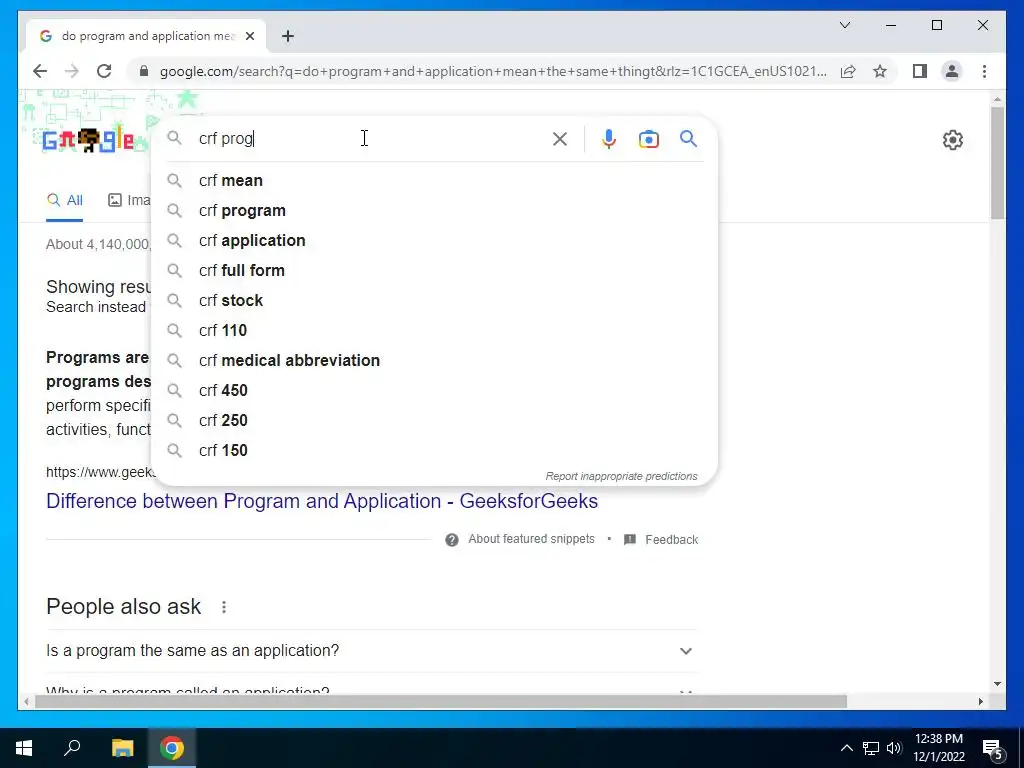Open network status tray icon
The image size is (1024, 768).
tap(871, 748)
